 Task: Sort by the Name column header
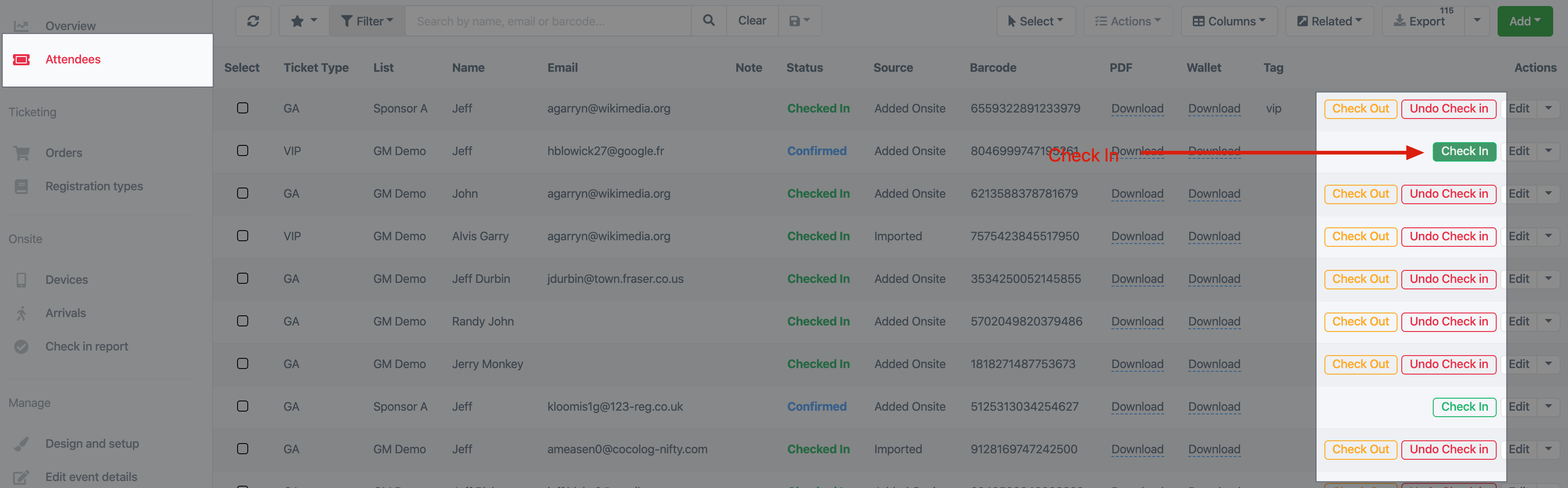(468, 68)
